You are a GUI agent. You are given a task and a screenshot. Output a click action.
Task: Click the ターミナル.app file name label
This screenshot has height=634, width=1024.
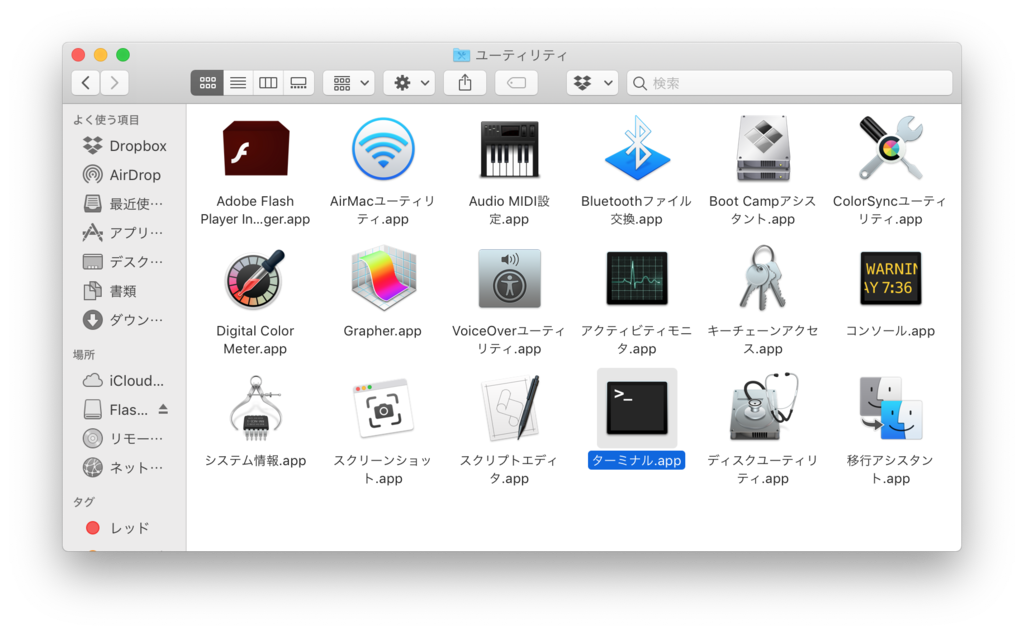[637, 460]
